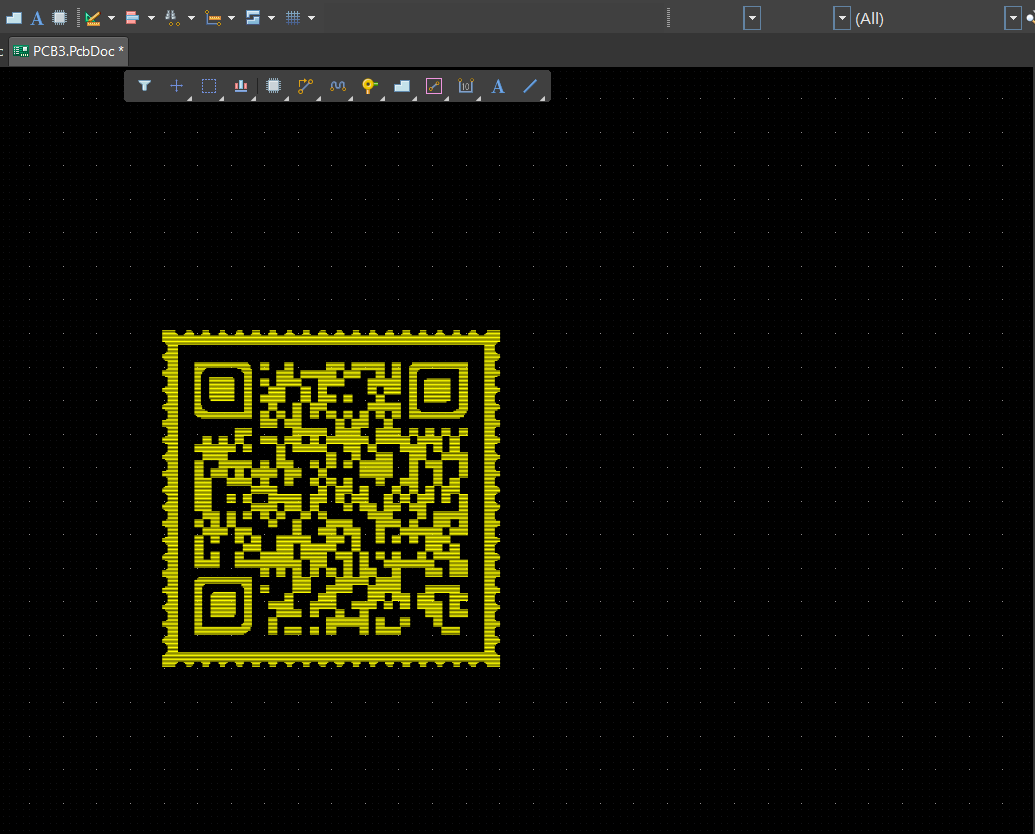Open the dropdown arrow beside the magnifier icon

(x=1013, y=18)
